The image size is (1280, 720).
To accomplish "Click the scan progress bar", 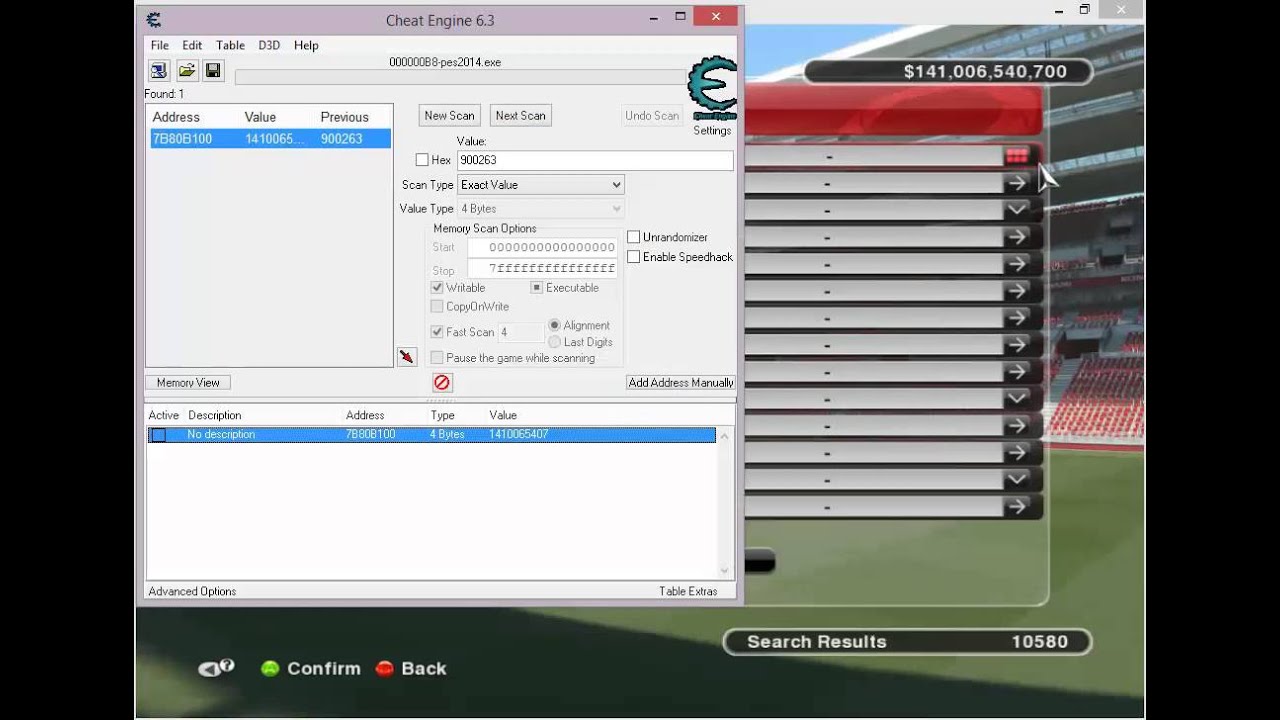I will point(460,77).
